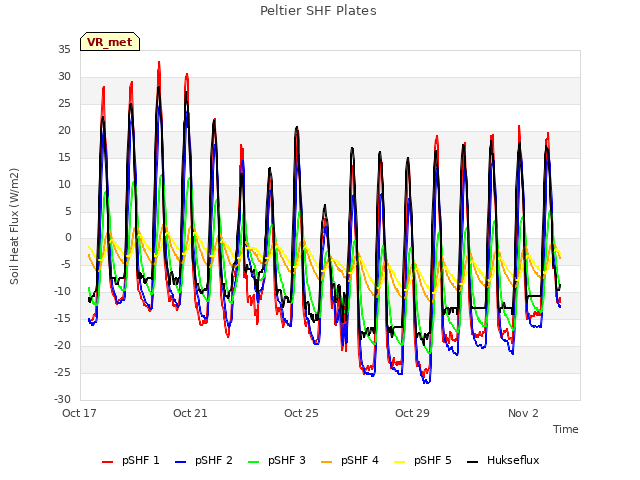Click the orange pSHF 4 legend swatch
Image resolution: width=640 pixels, height=480 pixels.
[327, 462]
